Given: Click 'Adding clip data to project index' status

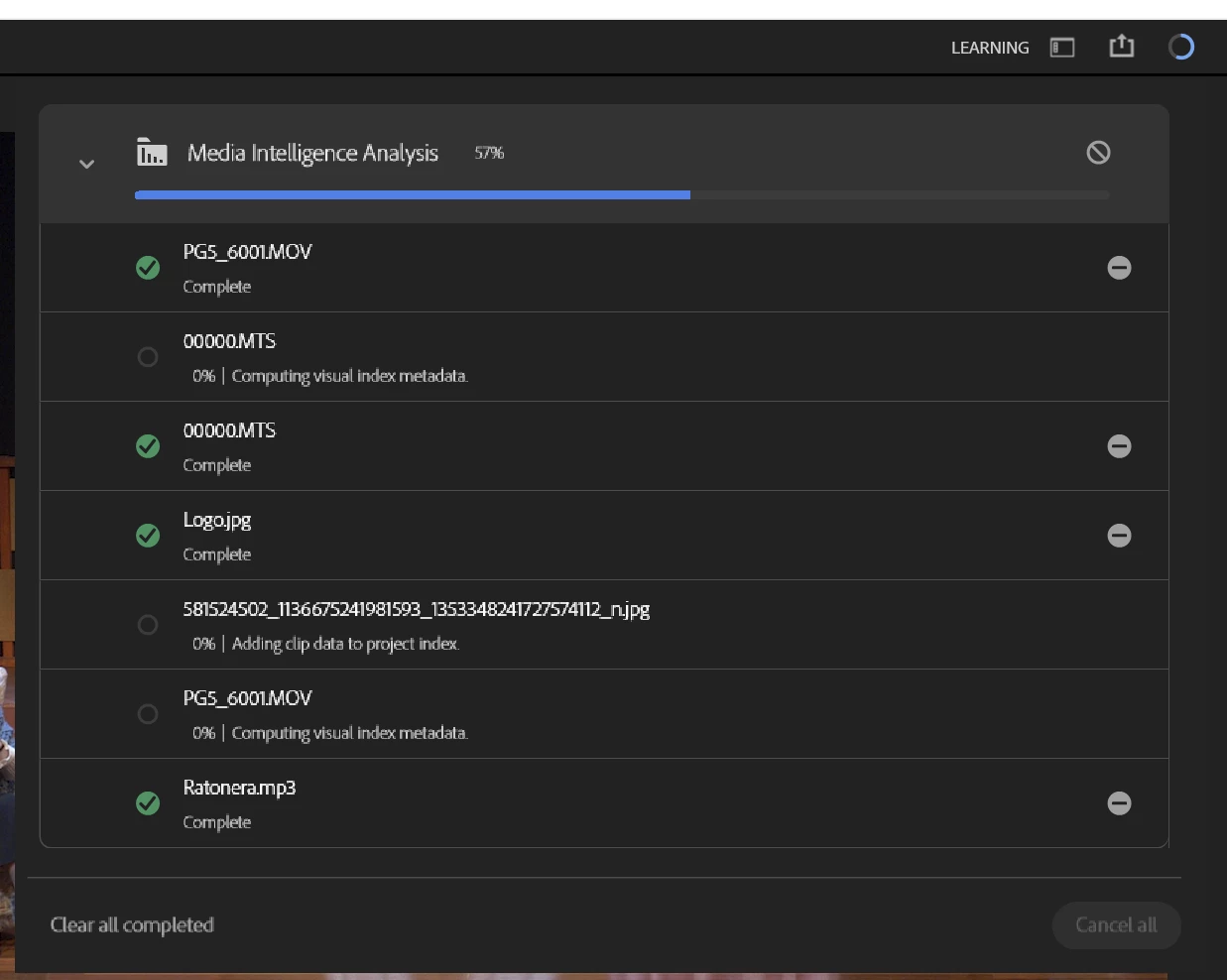Looking at the screenshot, I should click(345, 644).
